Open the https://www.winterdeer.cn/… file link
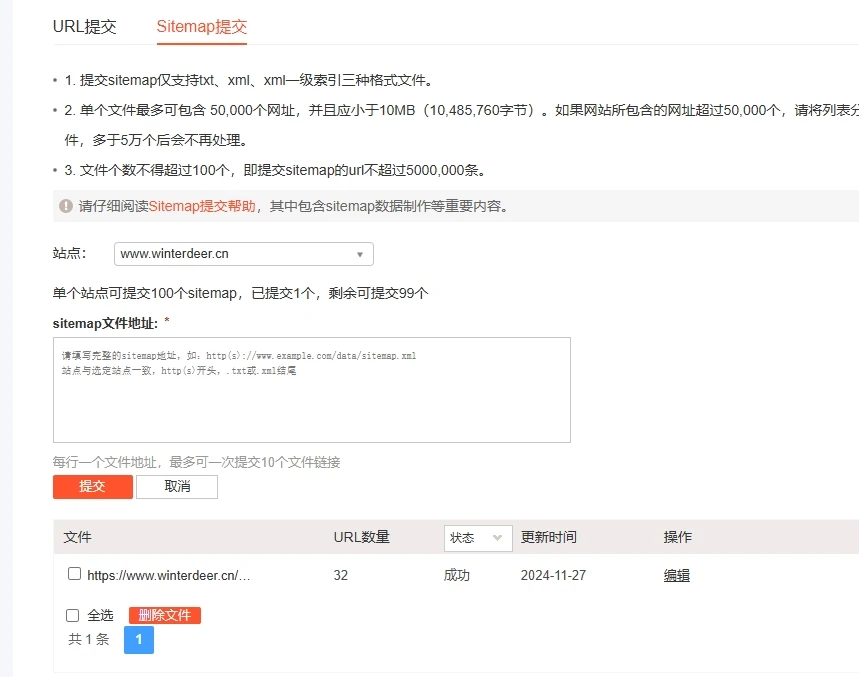 [x=168, y=576]
